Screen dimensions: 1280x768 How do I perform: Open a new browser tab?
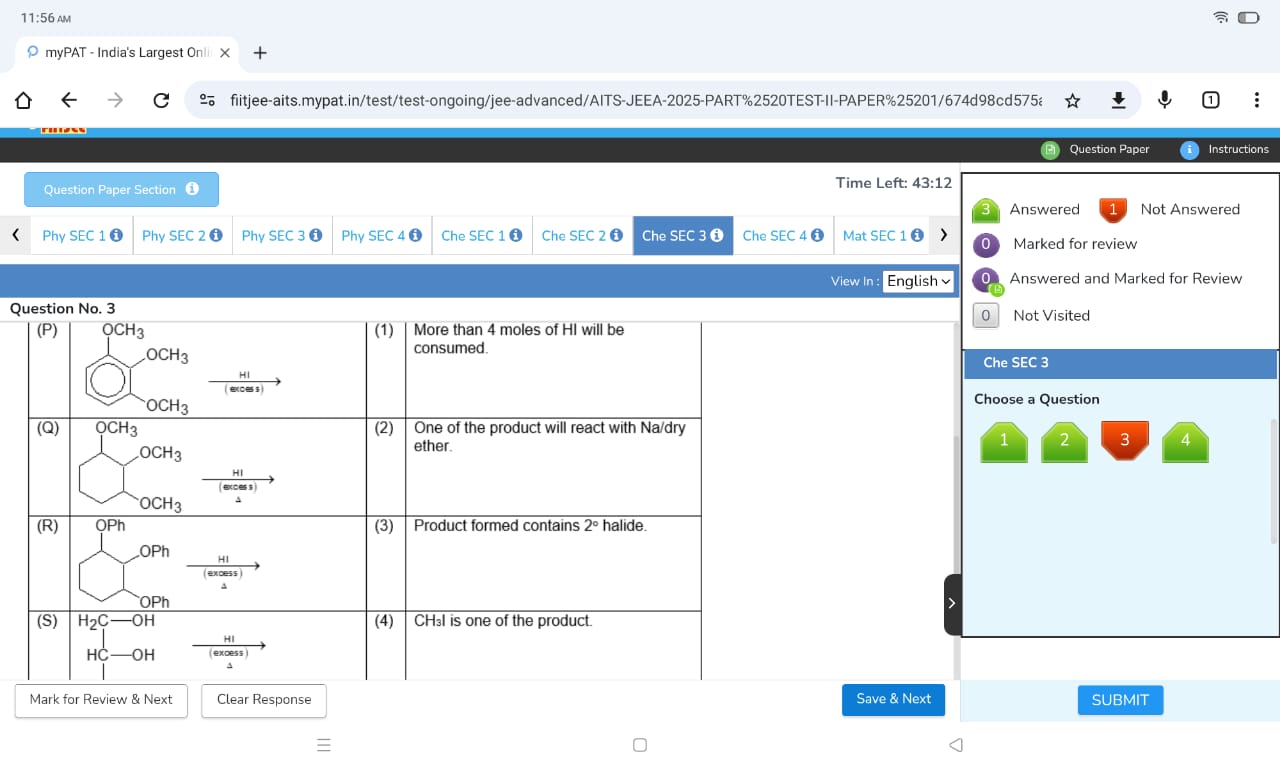260,52
